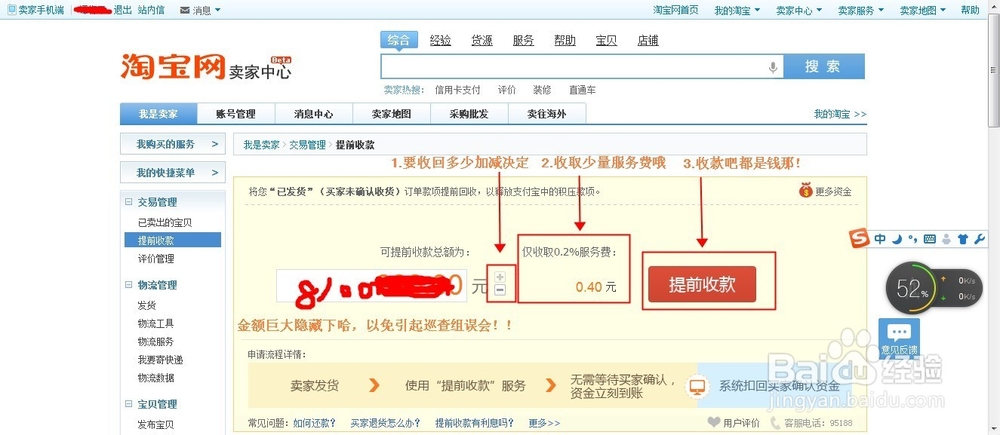Click 我的淘宝 >> link on right
This screenshot has height=435, width=1000.
pyautogui.click(x=840, y=114)
